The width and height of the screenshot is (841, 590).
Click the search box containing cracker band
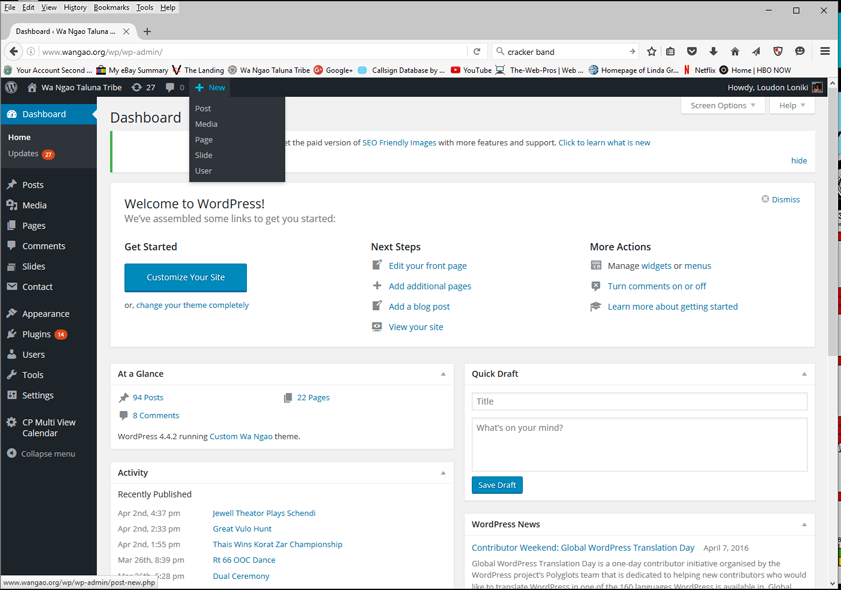(563, 51)
